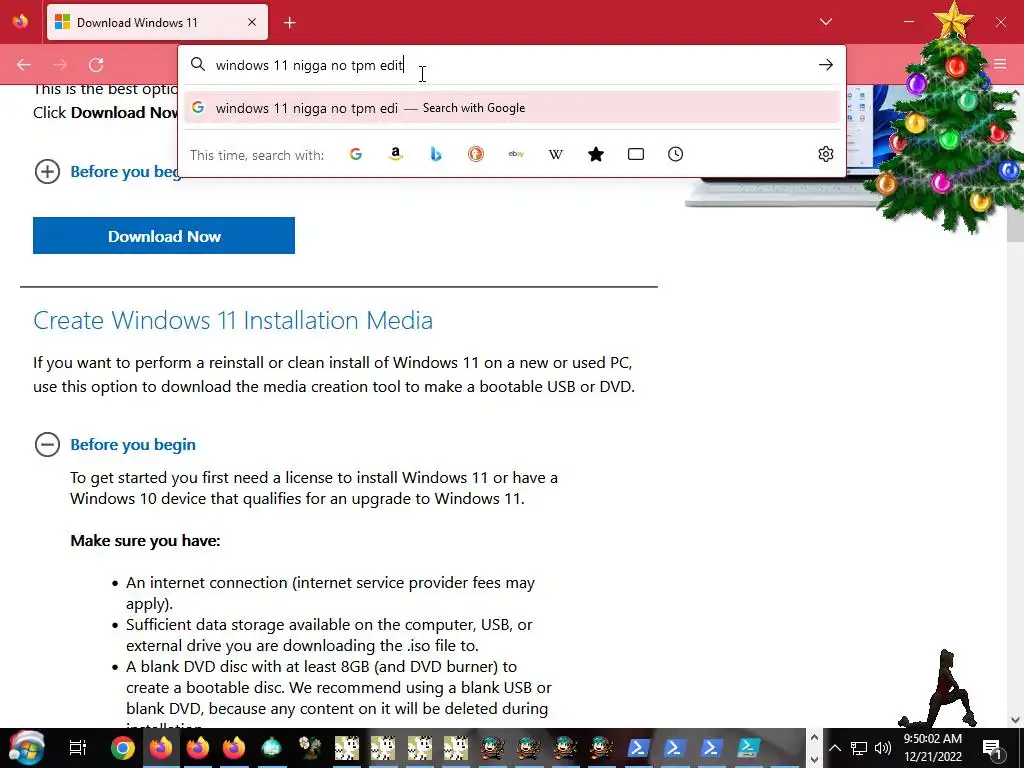Reload the current page
The height and width of the screenshot is (768, 1024).
coord(96,65)
